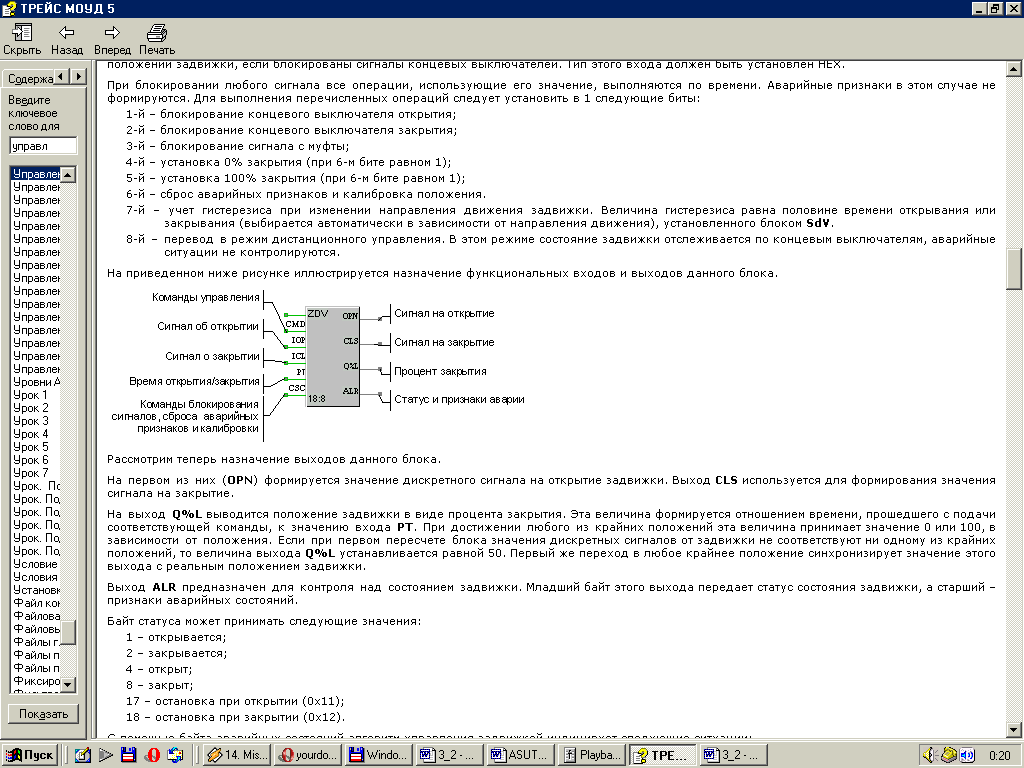
Task: Select the Файлова index entry
Action: pos(36,616)
